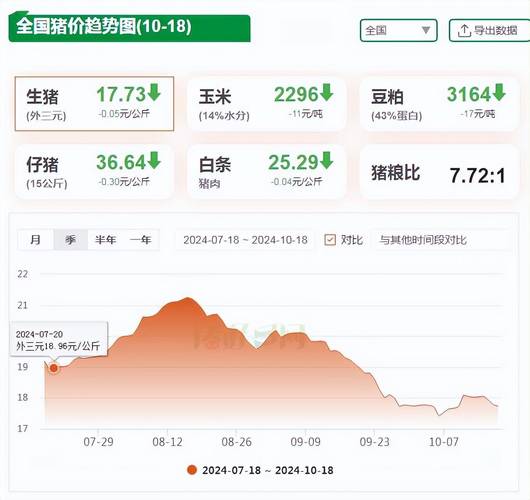Select the 玉米 (14%水分) price card
530x500 pixels.
point(267,103)
